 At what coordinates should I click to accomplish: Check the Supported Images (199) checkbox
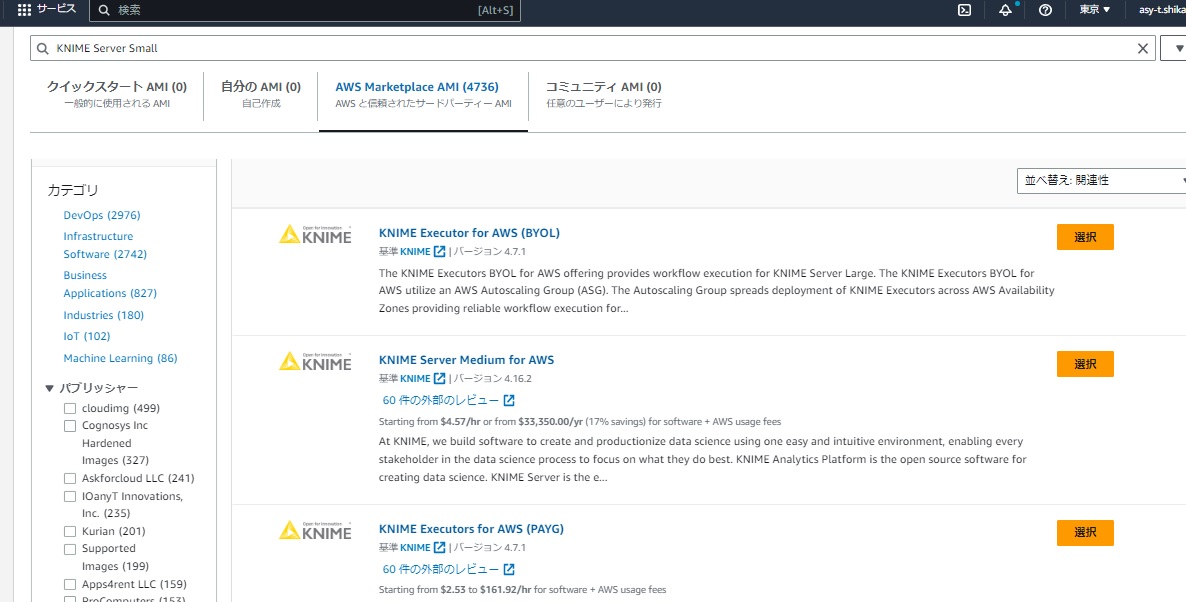pyautogui.click(x=70, y=549)
